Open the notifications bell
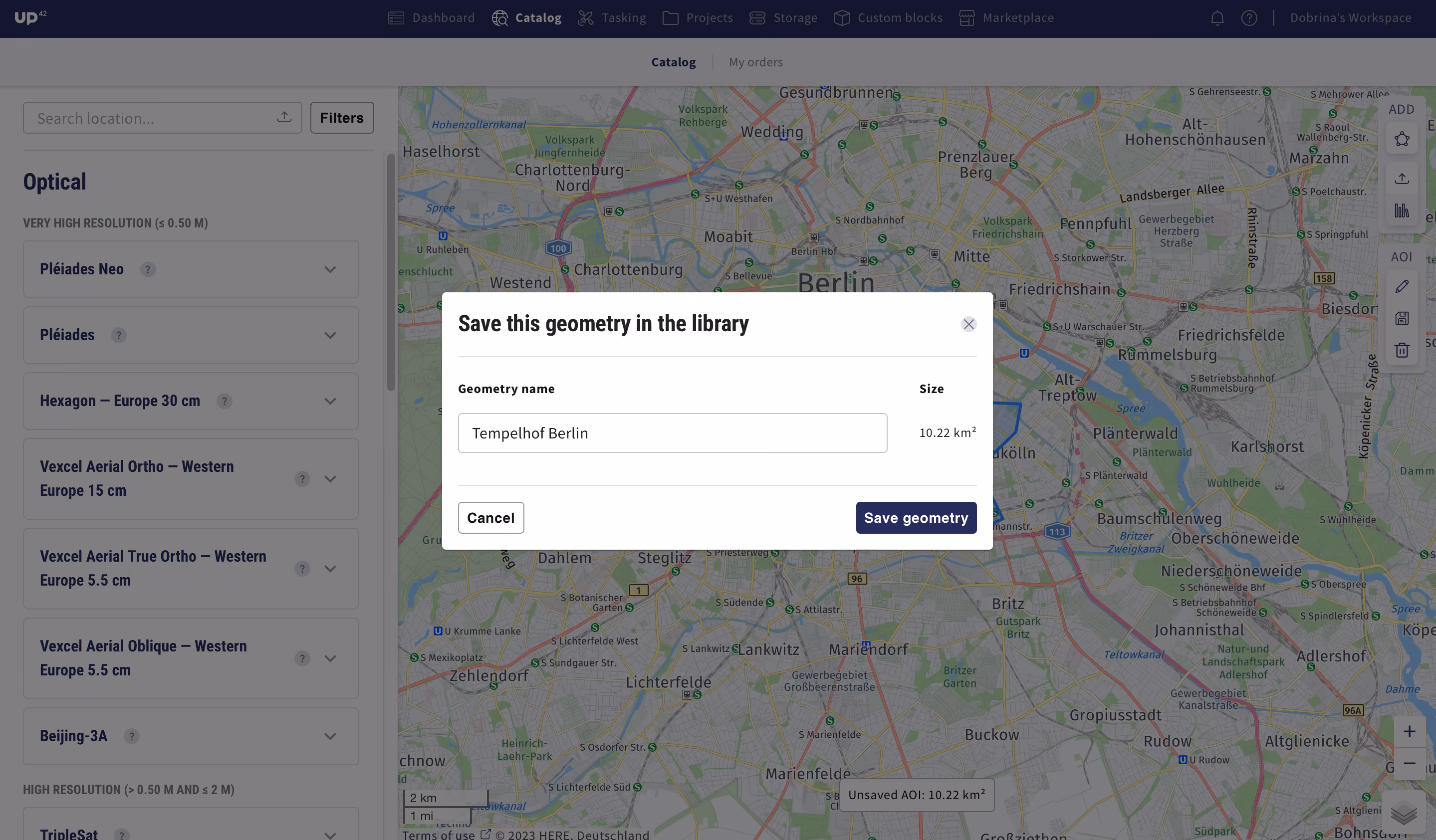 click(x=1217, y=18)
